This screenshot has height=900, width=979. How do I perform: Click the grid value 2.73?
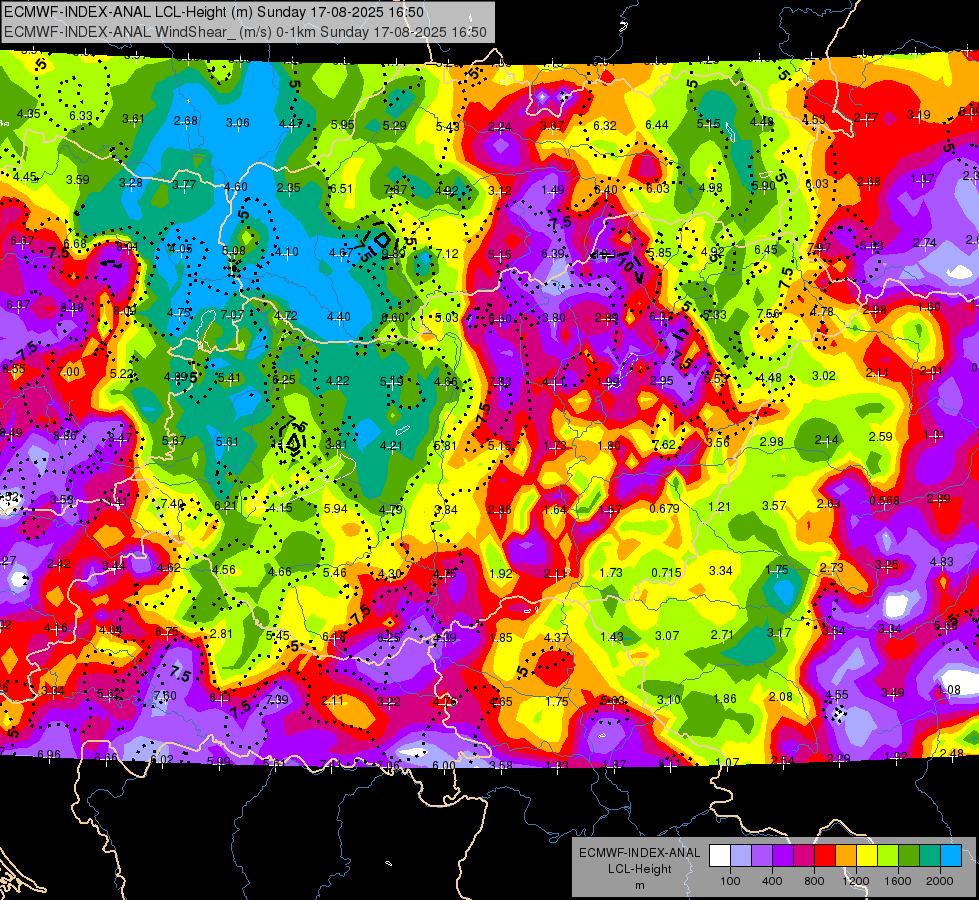tap(832, 567)
